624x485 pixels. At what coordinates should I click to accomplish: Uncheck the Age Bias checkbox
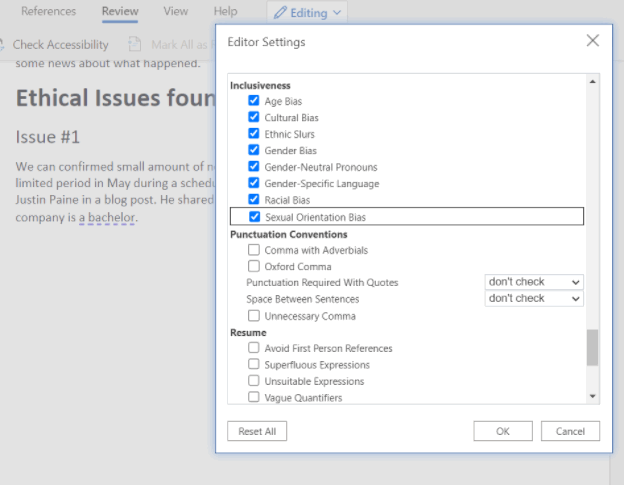click(254, 101)
